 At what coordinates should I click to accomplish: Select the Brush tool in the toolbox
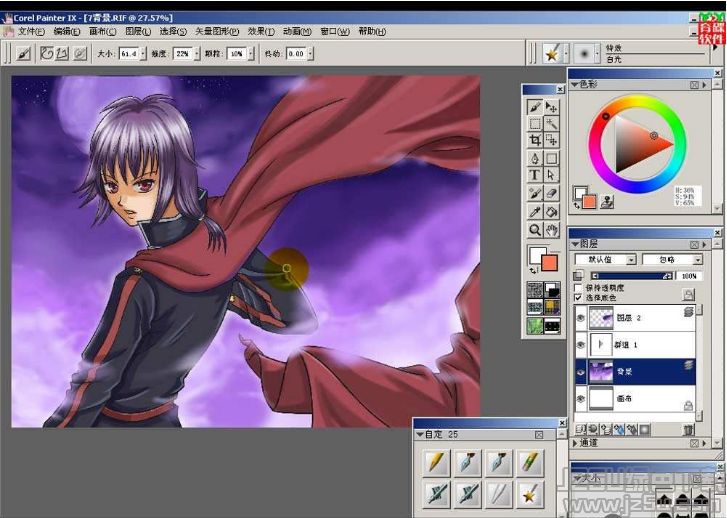tap(535, 107)
